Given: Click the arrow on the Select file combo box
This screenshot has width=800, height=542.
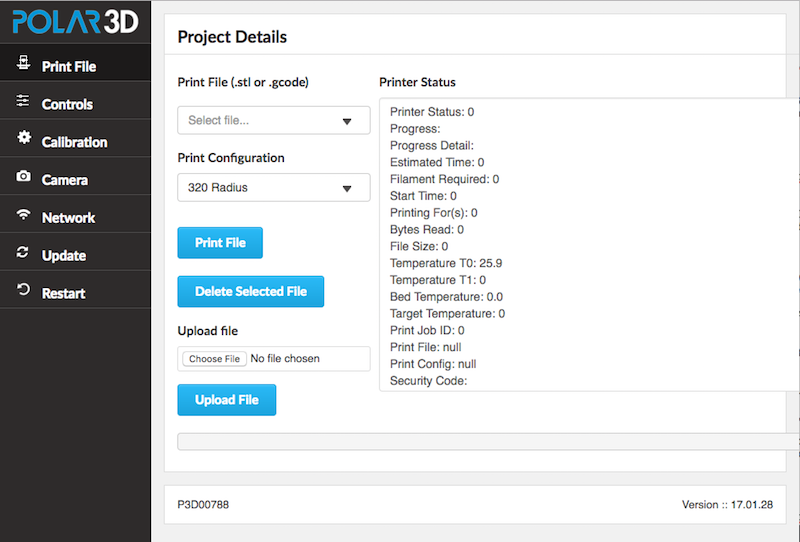Looking at the screenshot, I should click(347, 121).
